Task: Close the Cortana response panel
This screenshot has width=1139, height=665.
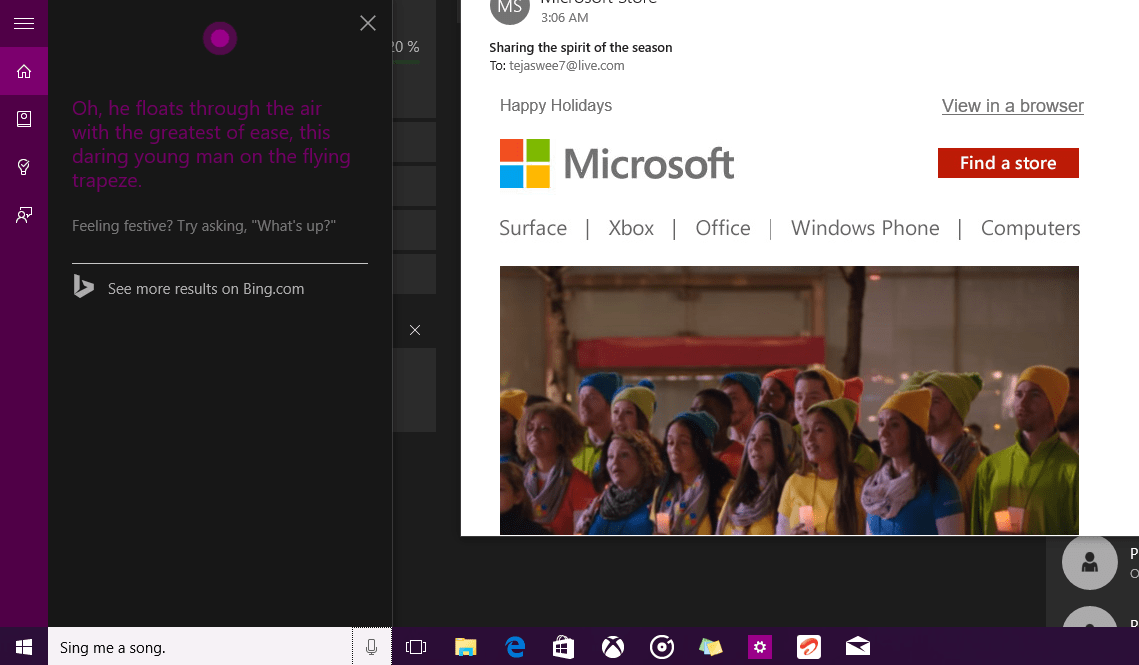Action: pyautogui.click(x=368, y=23)
